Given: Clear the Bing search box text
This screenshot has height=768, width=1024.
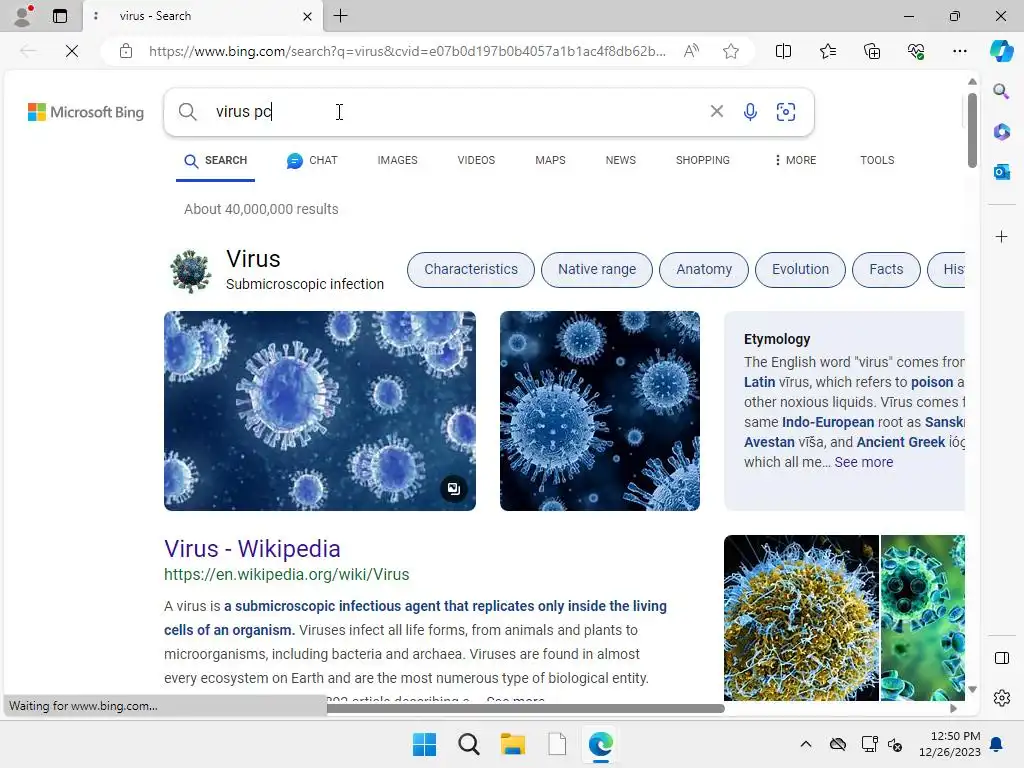Looking at the screenshot, I should click(716, 112).
